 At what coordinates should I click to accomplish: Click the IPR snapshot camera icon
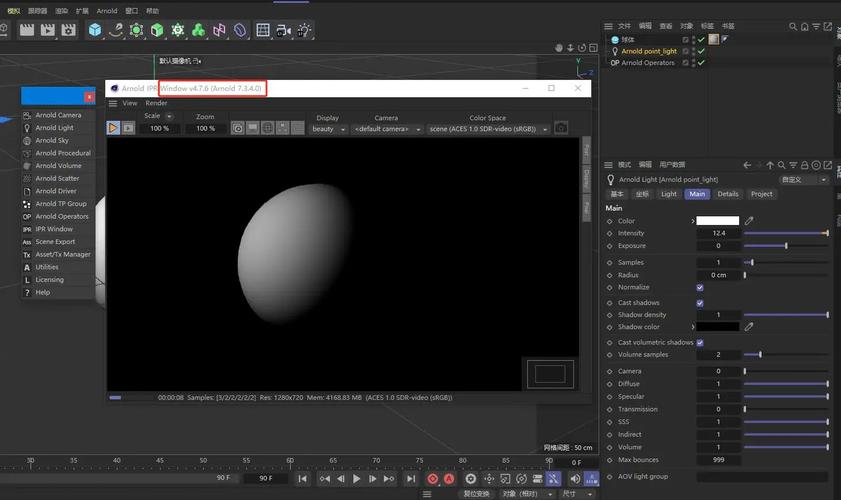coord(238,128)
